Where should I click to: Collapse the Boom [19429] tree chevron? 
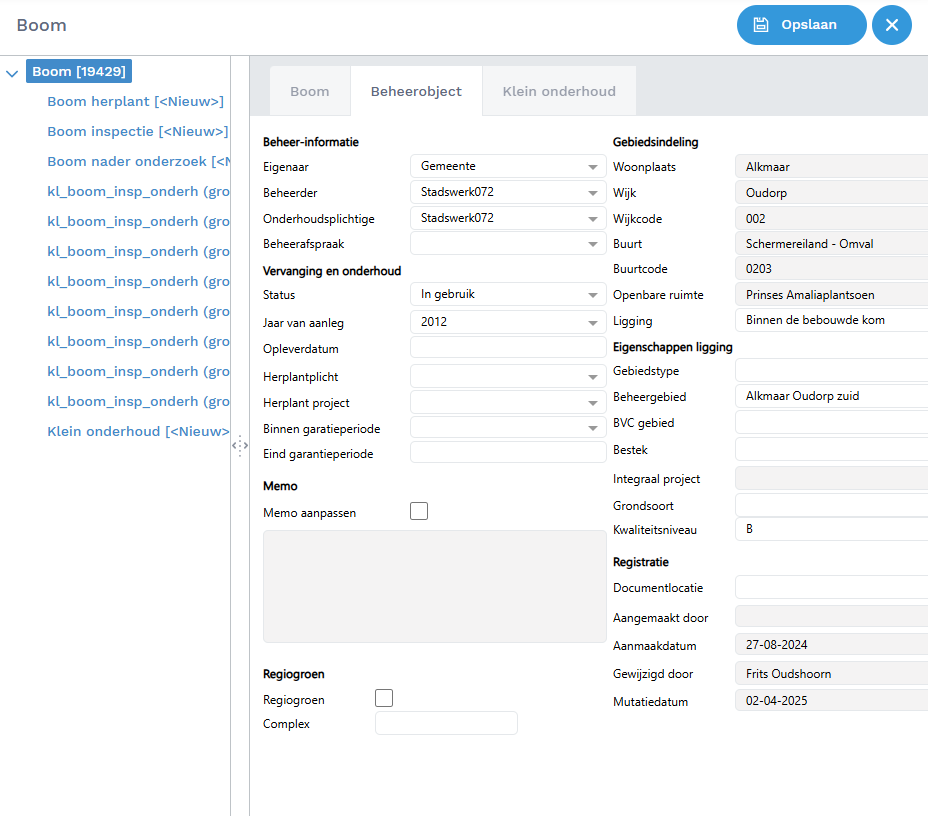tap(12, 72)
